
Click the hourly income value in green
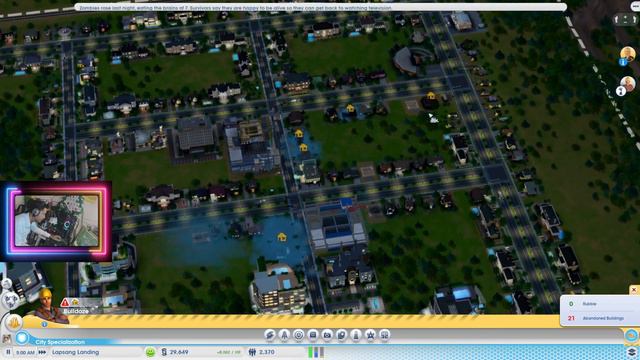tap(229, 352)
